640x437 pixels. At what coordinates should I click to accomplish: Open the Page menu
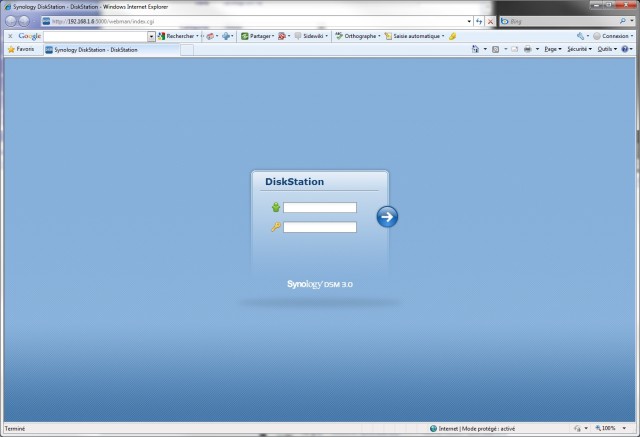point(553,49)
